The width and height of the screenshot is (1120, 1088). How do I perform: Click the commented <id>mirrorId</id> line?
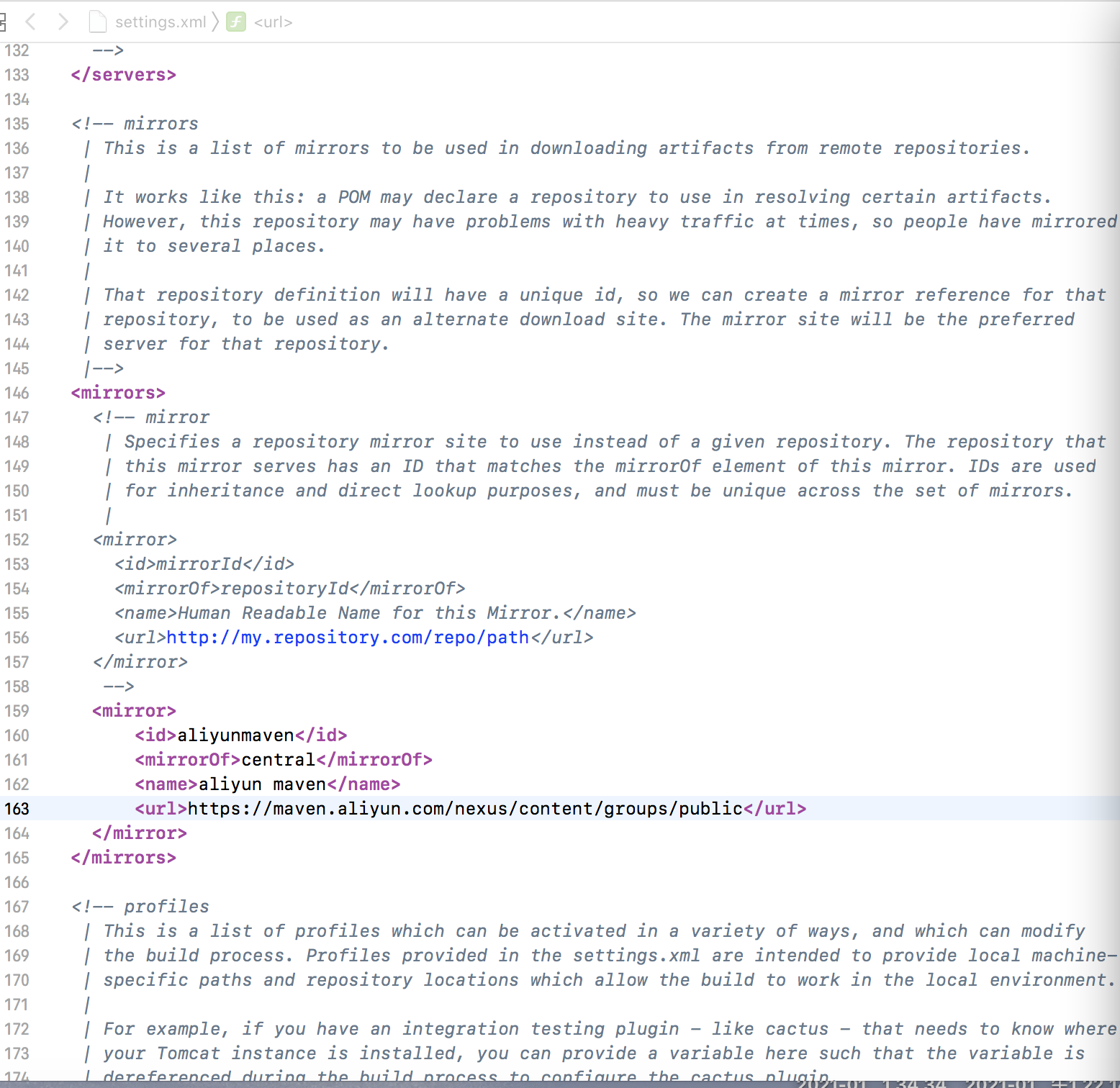pos(204,564)
